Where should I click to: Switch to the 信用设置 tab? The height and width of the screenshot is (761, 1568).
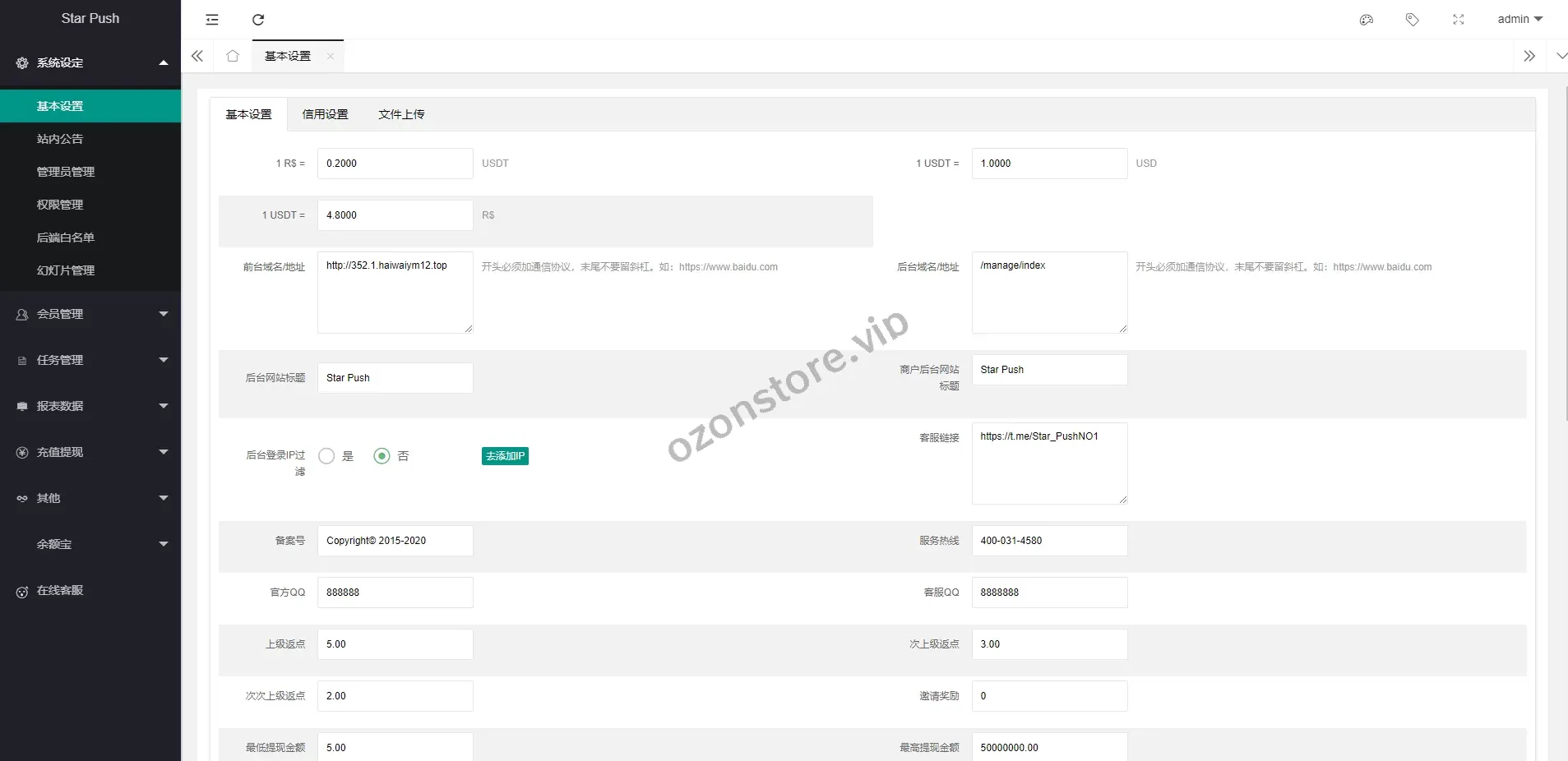point(325,114)
